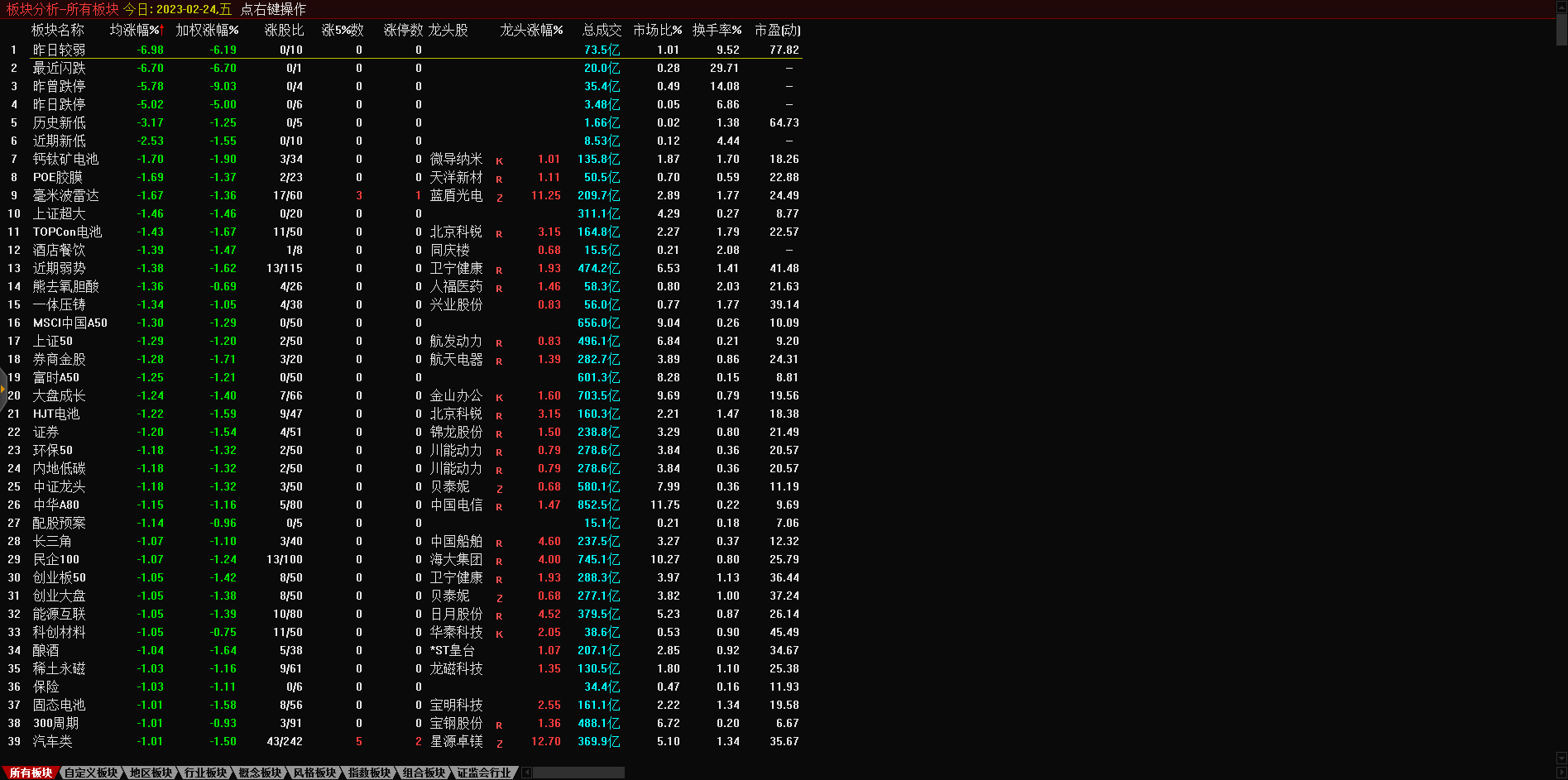
Task: Click the Z marker beside 星源卓镁
Action: click(x=499, y=744)
